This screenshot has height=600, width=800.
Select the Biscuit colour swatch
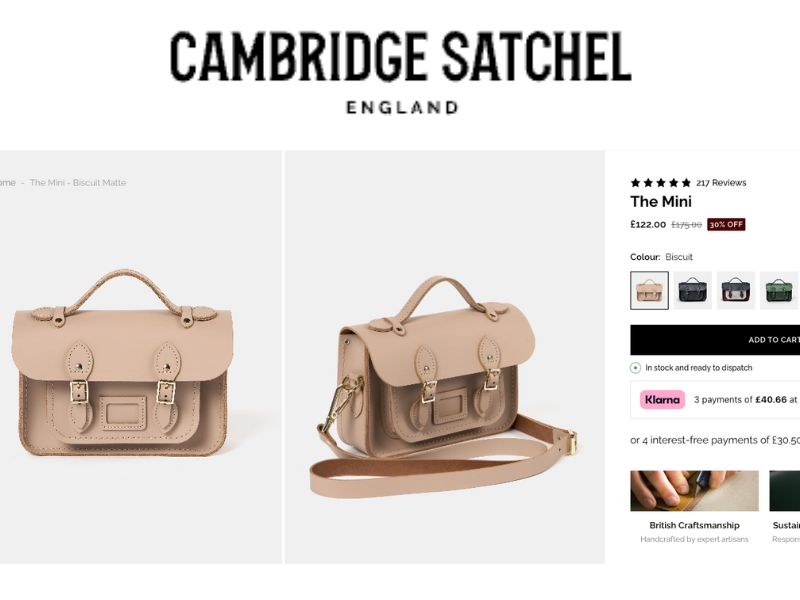(x=649, y=290)
